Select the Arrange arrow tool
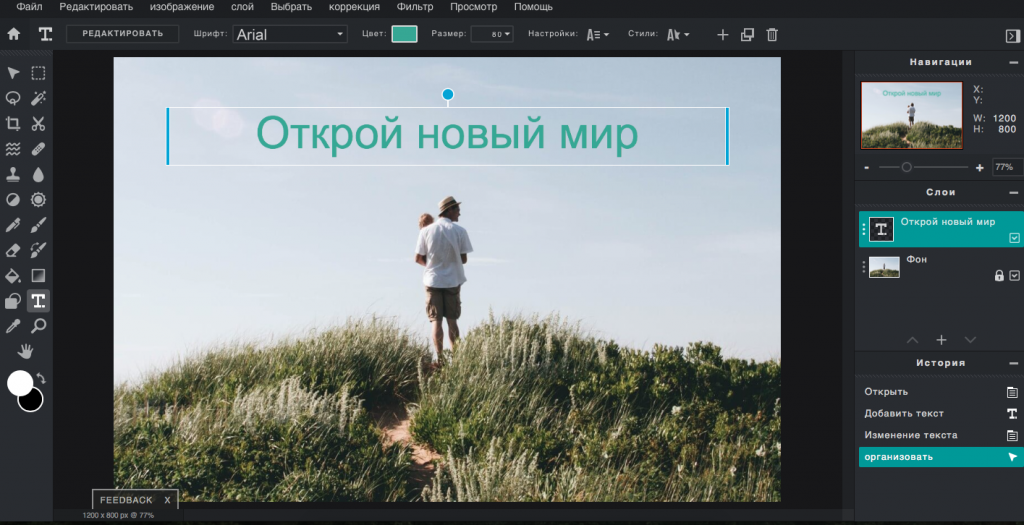Image resolution: width=1024 pixels, height=525 pixels. [x=13, y=73]
